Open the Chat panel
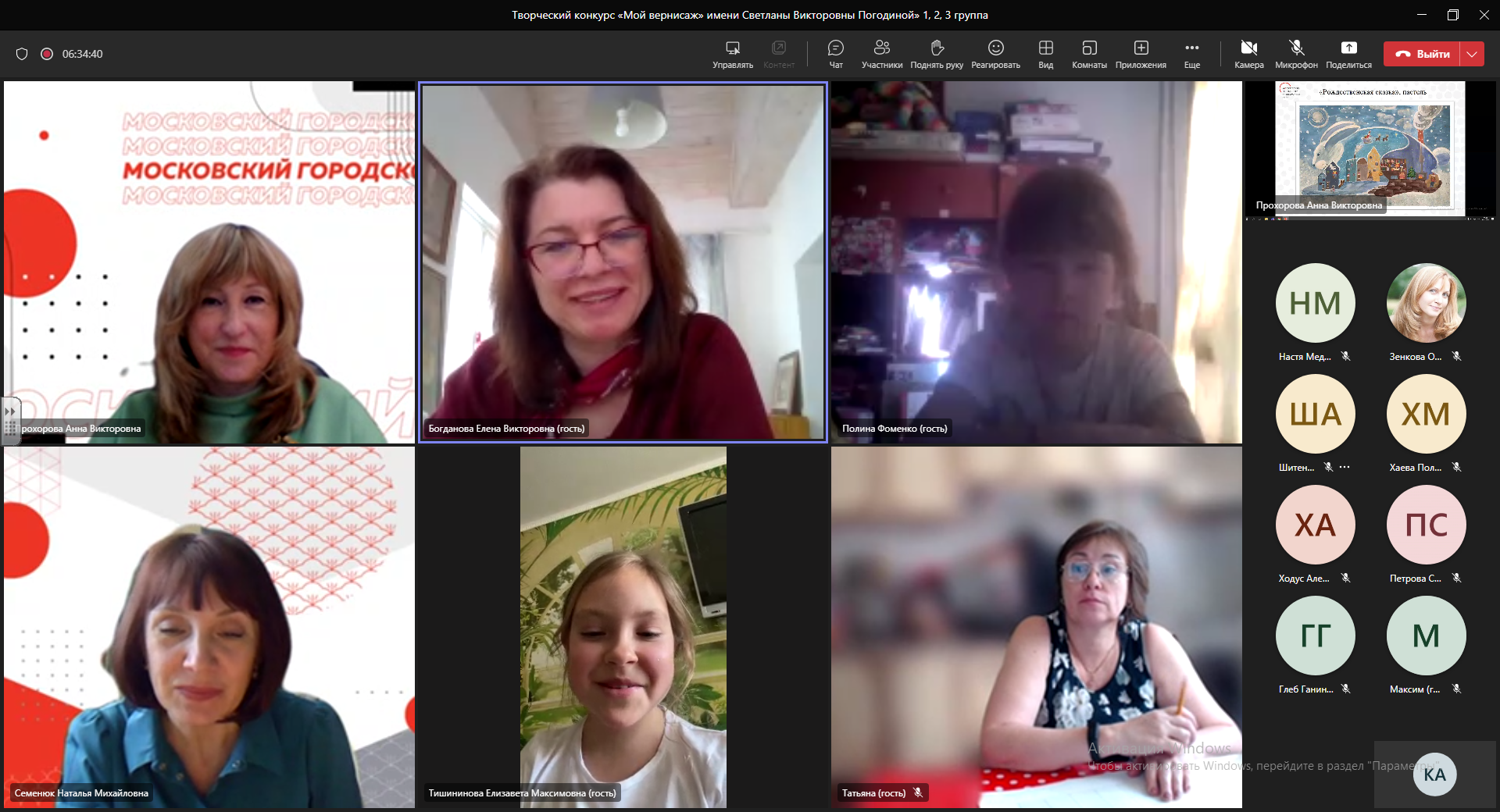The image size is (1500, 812). (835, 53)
